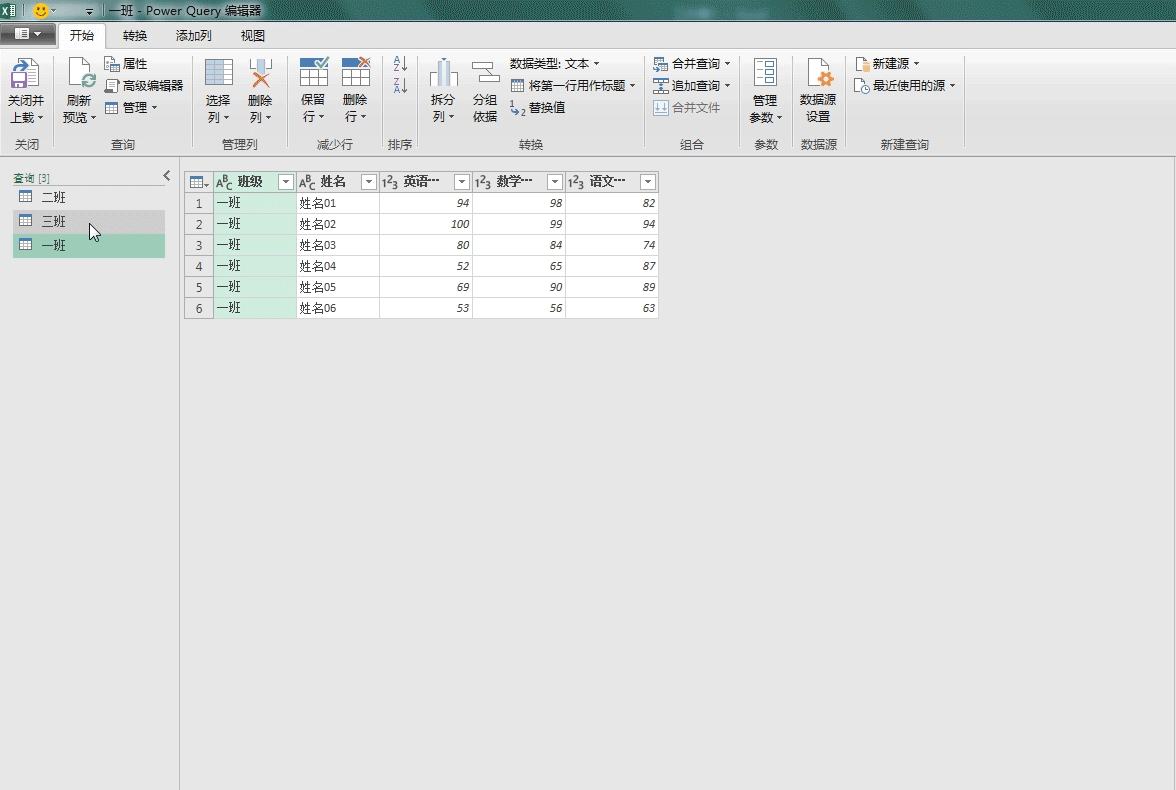Screen dimensions: 1176x790
Task: Sort ascending with the A-Z icon
Action: [x=400, y=64]
